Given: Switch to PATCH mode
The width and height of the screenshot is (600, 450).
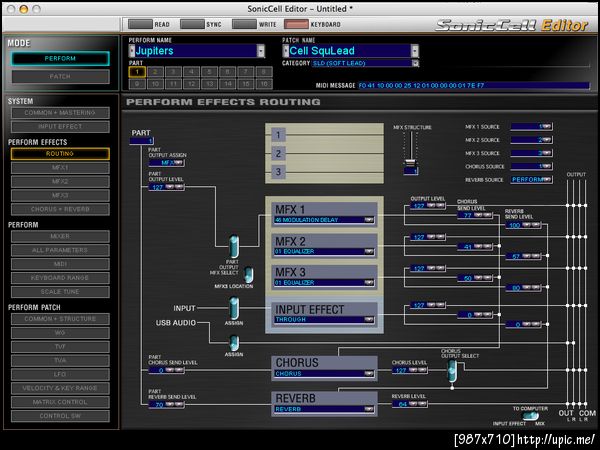Looking at the screenshot, I should [60, 76].
